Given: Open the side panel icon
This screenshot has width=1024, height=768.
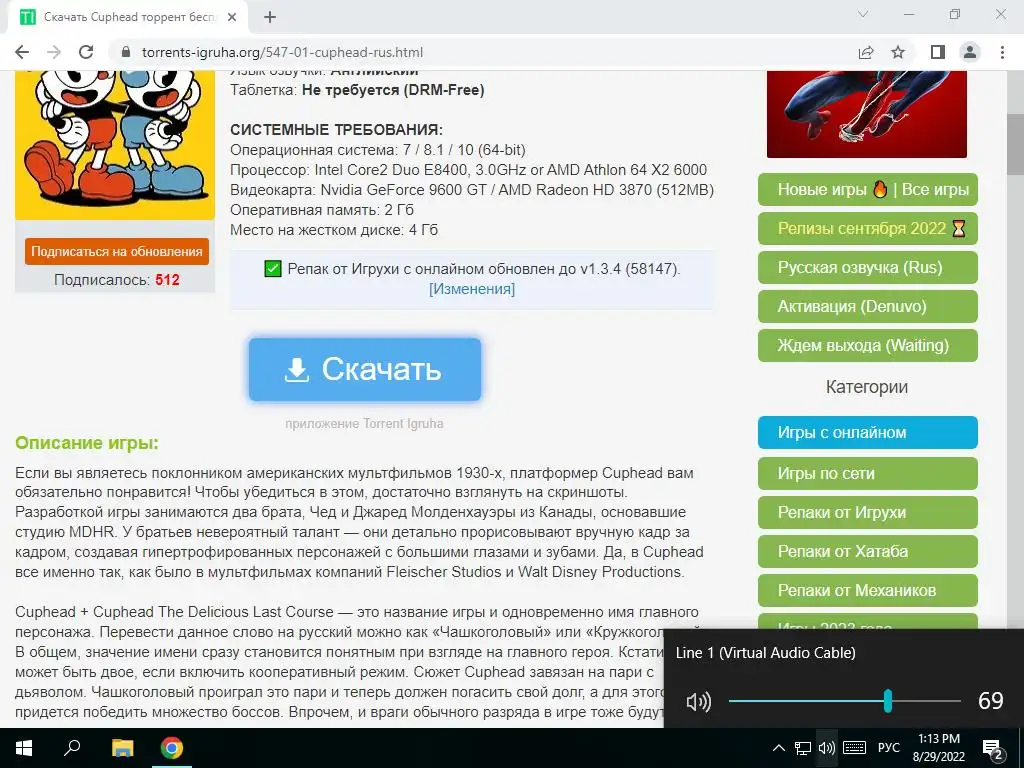Looking at the screenshot, I should coord(938,52).
